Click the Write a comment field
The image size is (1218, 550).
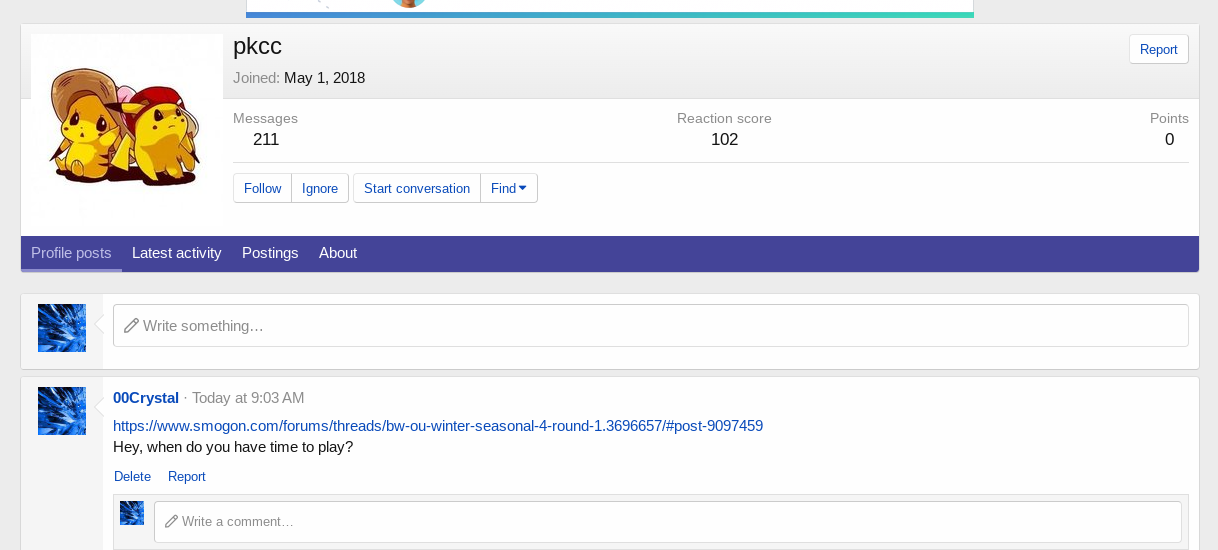[667, 522]
